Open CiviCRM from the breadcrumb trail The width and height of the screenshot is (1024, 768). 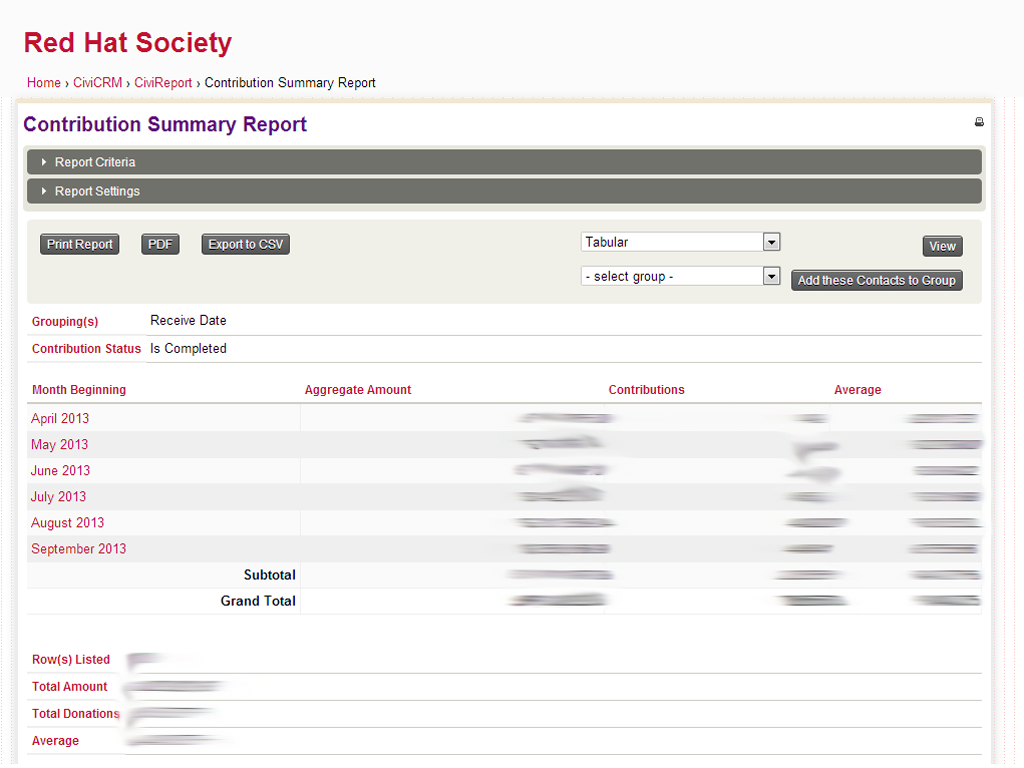click(97, 83)
